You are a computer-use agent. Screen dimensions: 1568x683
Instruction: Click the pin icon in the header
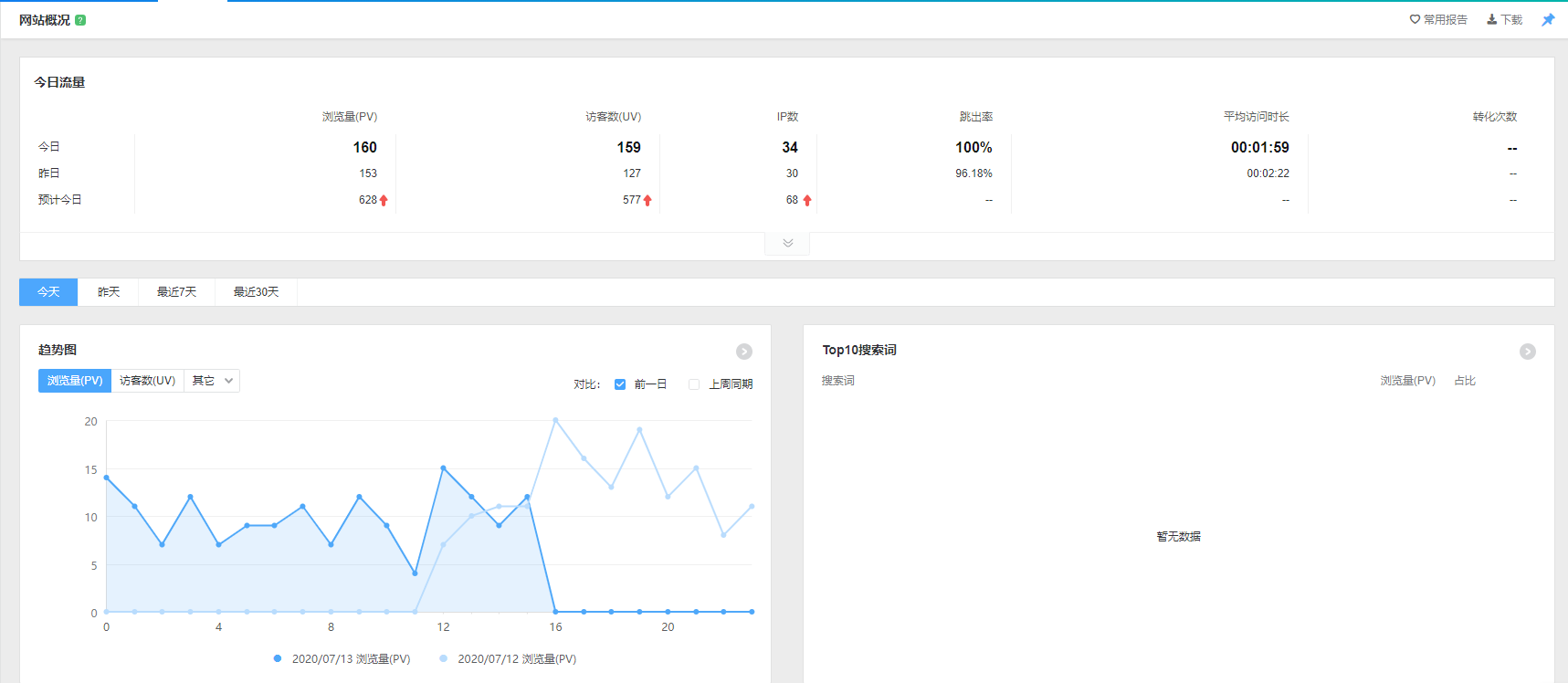point(1548,20)
